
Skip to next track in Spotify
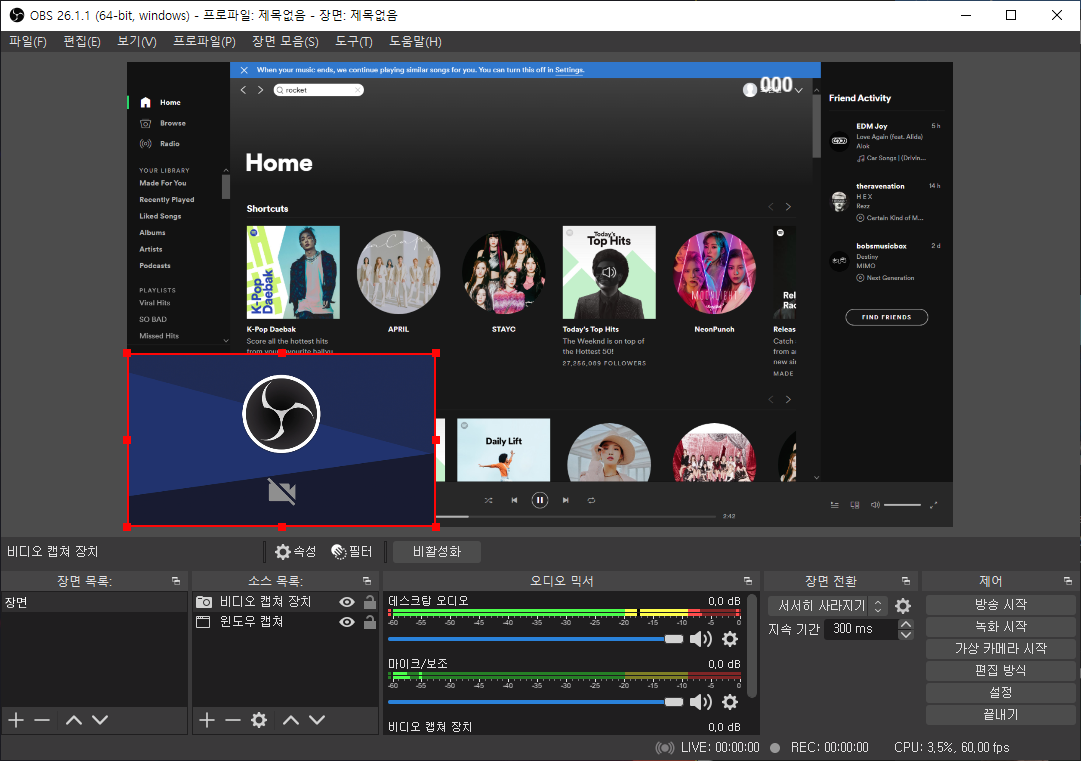point(565,500)
